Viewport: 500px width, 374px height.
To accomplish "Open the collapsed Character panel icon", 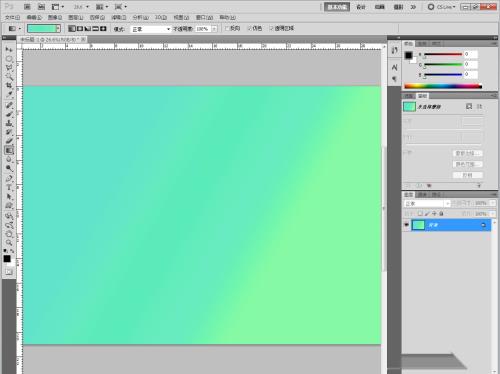I will click(x=395, y=68).
